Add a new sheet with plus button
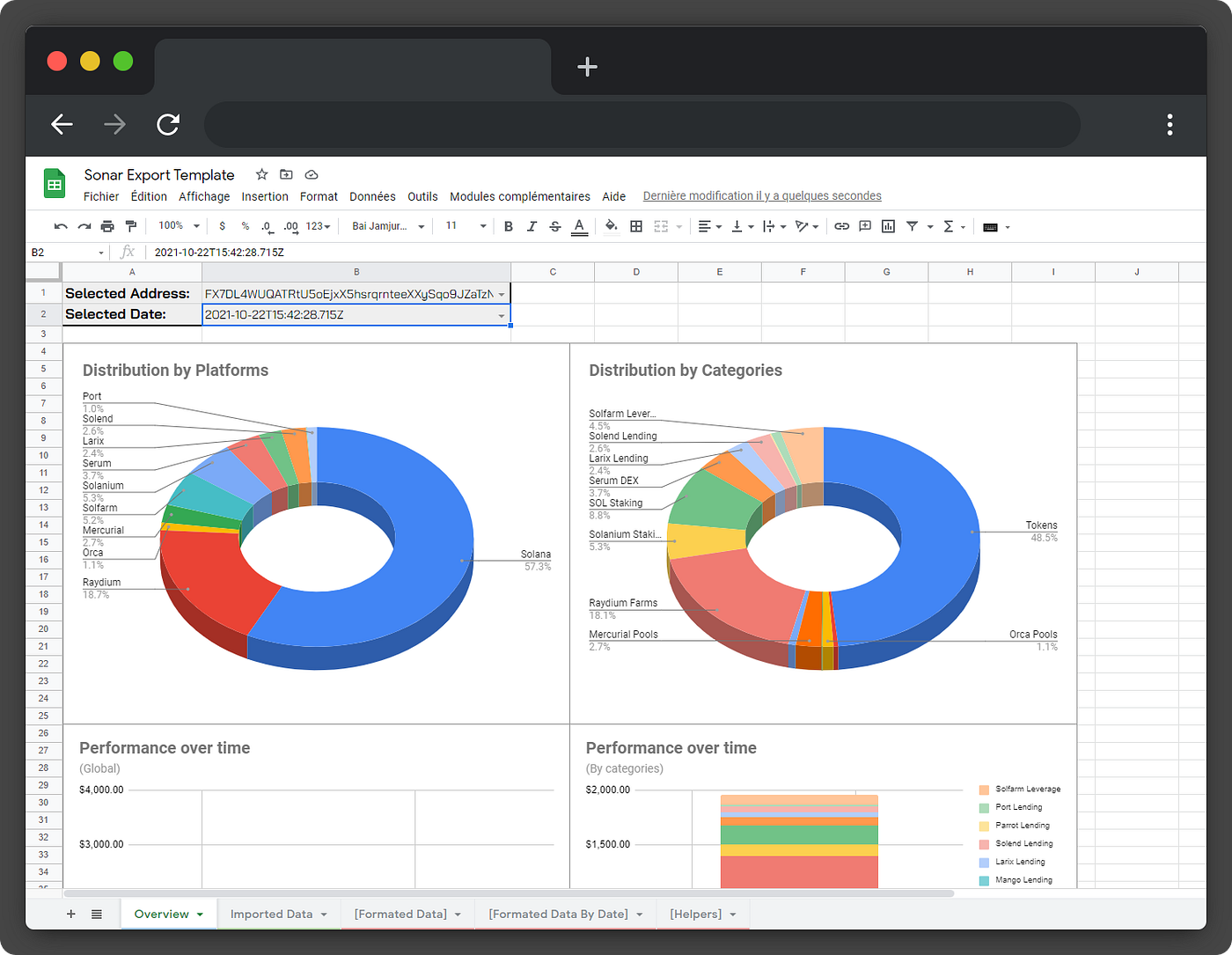 [x=71, y=915]
